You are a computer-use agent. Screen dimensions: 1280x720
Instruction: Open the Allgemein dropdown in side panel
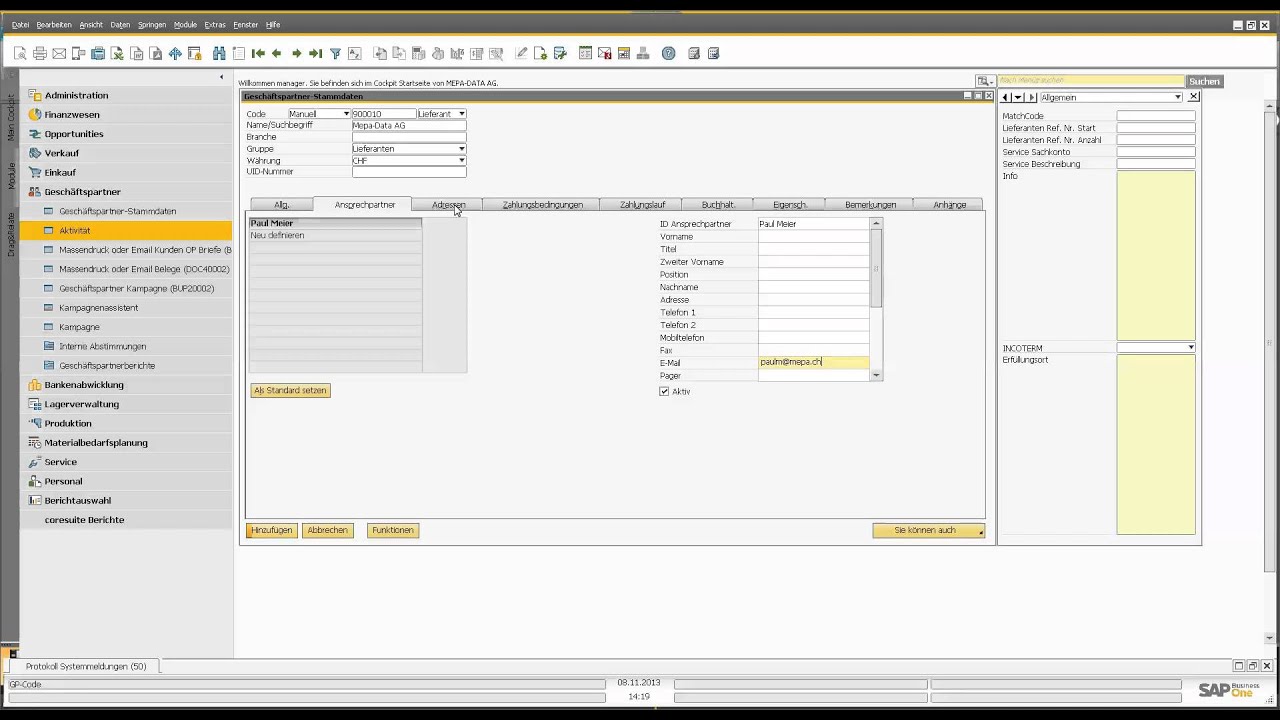point(1178,97)
